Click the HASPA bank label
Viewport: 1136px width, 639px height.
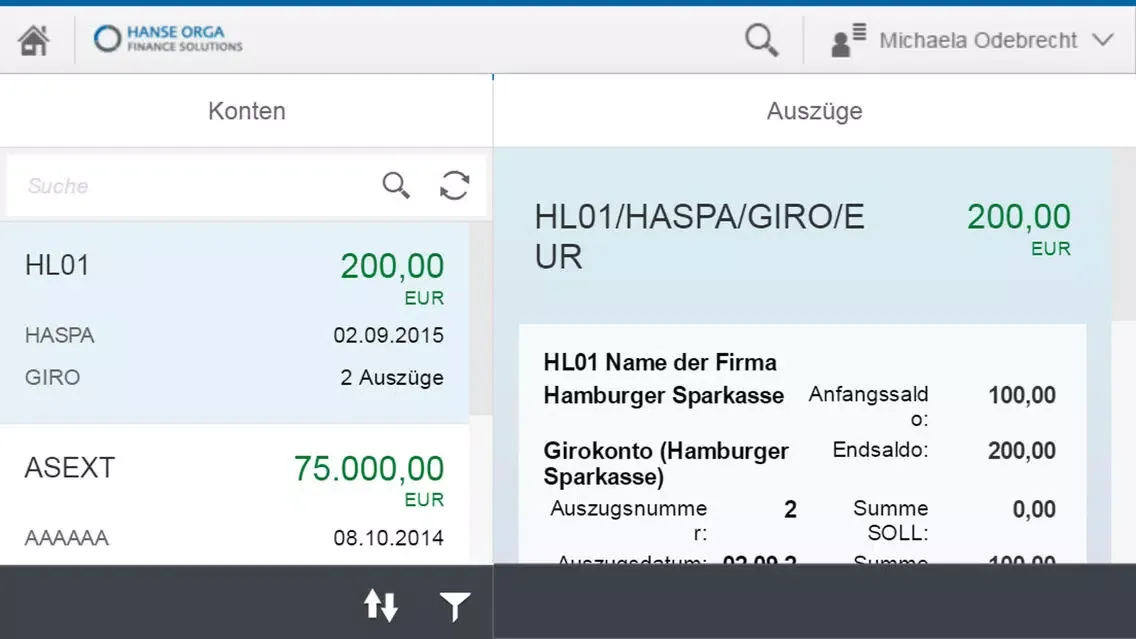click(x=59, y=335)
